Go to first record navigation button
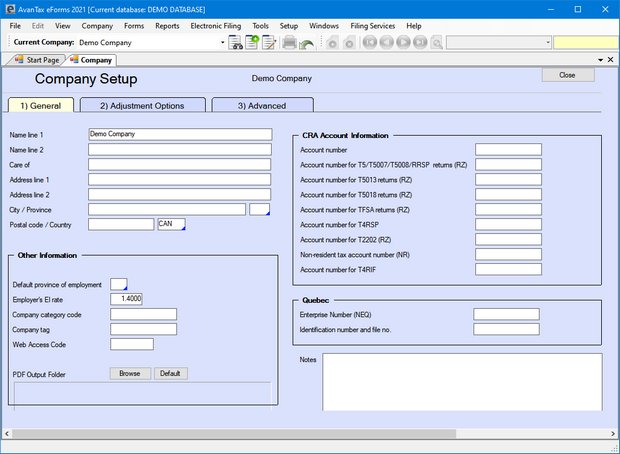Screen dimensions: 620x454 (x=370, y=42)
